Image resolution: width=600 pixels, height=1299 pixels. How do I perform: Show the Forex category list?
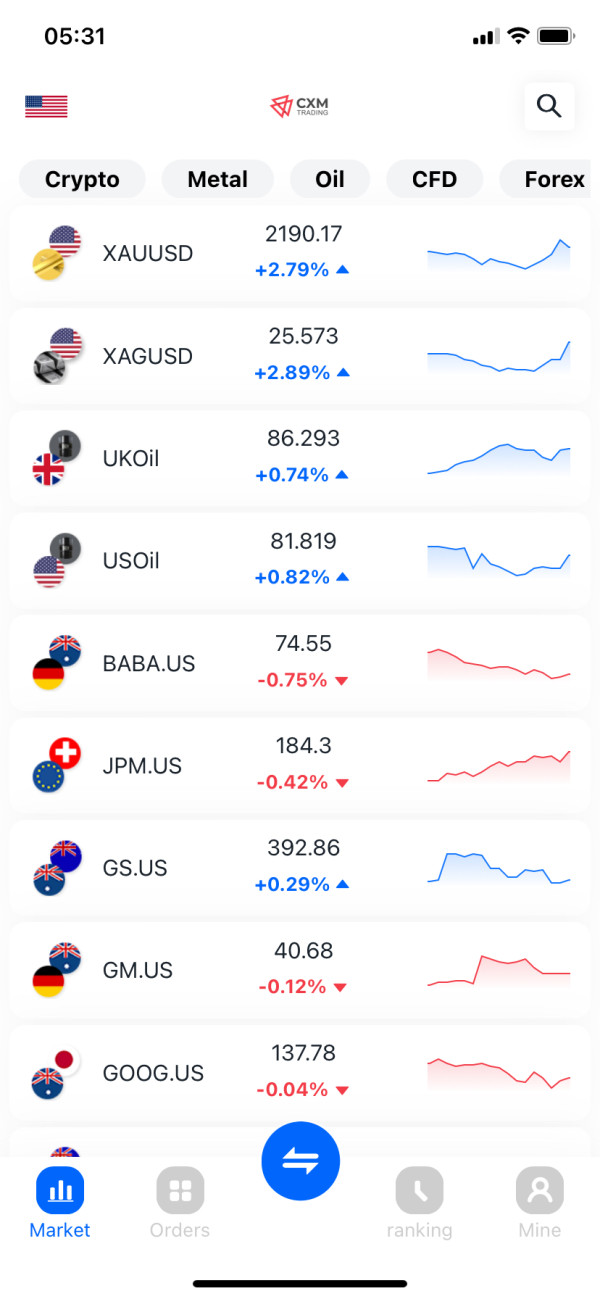coord(554,180)
